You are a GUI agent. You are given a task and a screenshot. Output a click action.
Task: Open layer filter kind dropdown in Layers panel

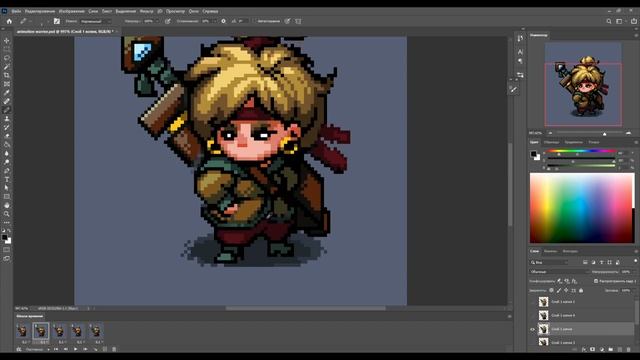(549, 262)
